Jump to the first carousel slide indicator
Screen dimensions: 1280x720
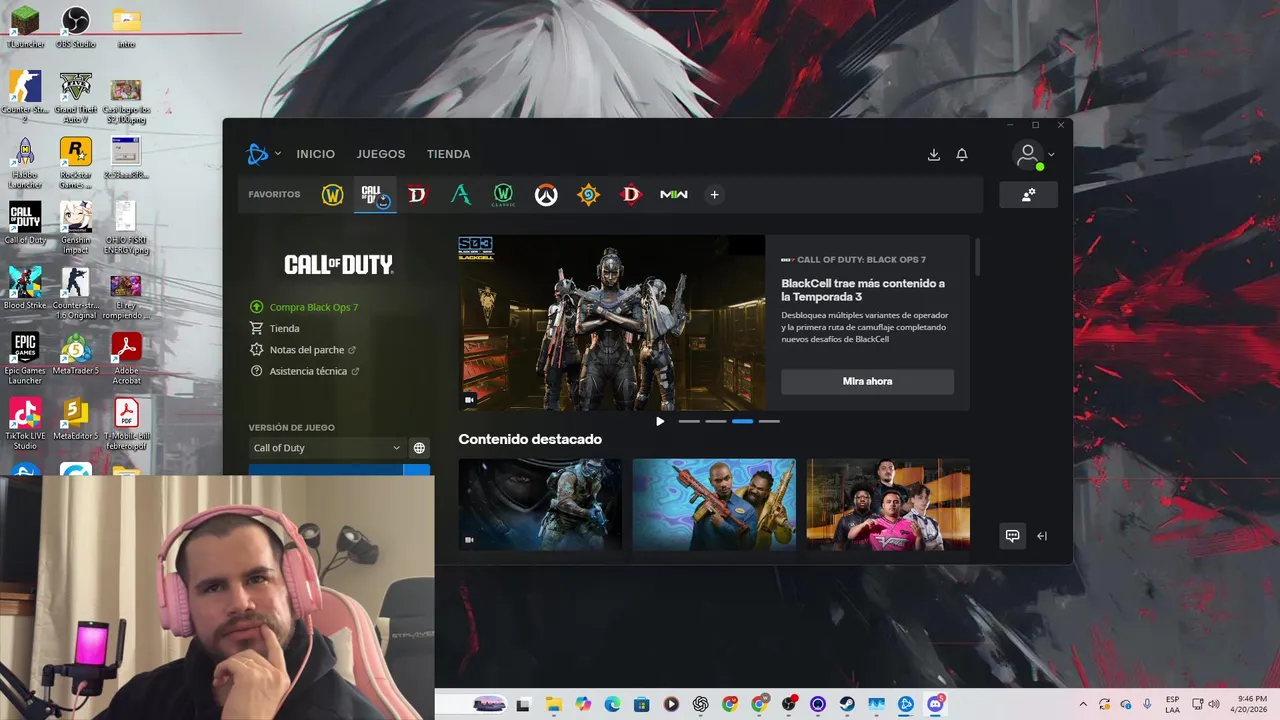pyautogui.click(x=689, y=421)
